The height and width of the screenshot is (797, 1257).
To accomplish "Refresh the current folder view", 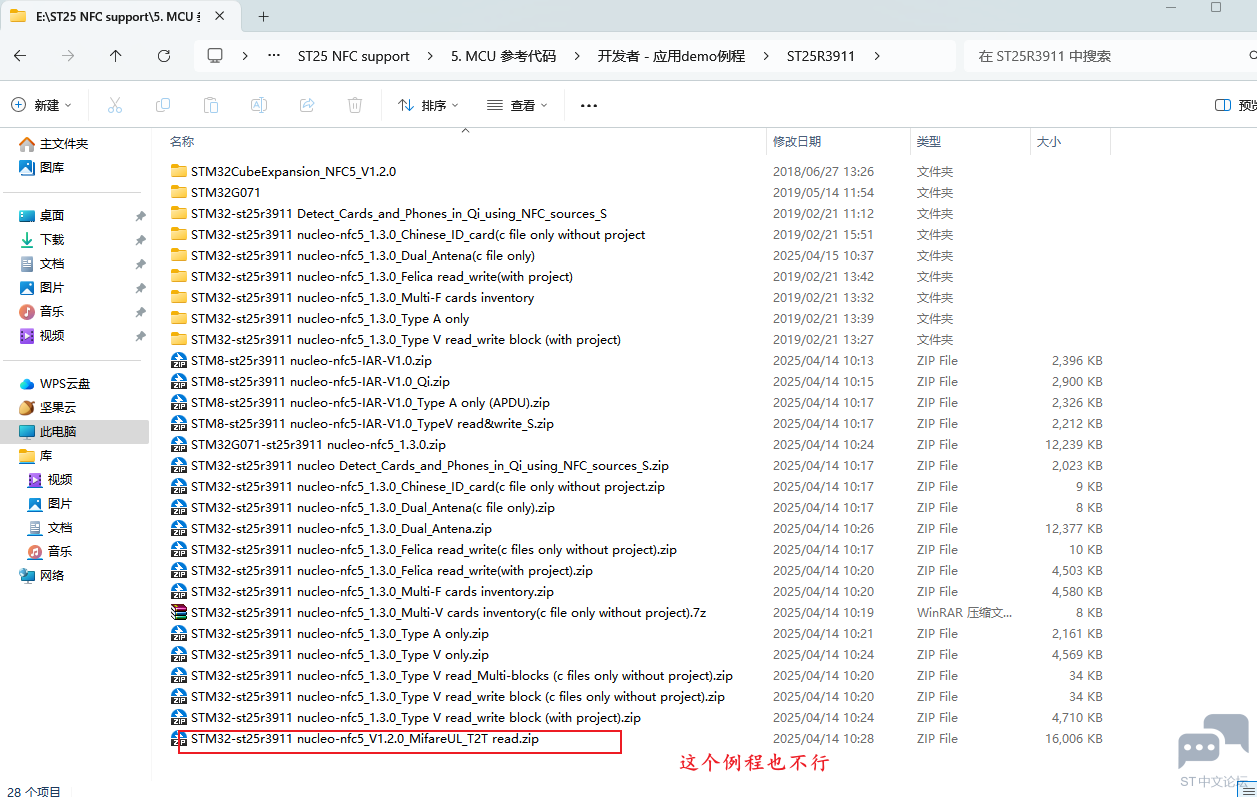I will pyautogui.click(x=164, y=56).
